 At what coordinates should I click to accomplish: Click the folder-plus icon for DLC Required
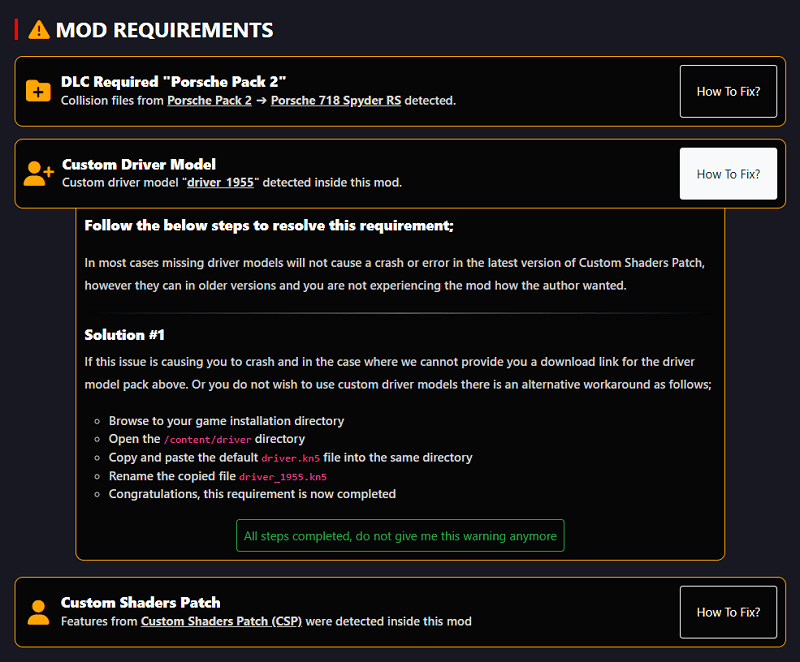click(x=39, y=91)
